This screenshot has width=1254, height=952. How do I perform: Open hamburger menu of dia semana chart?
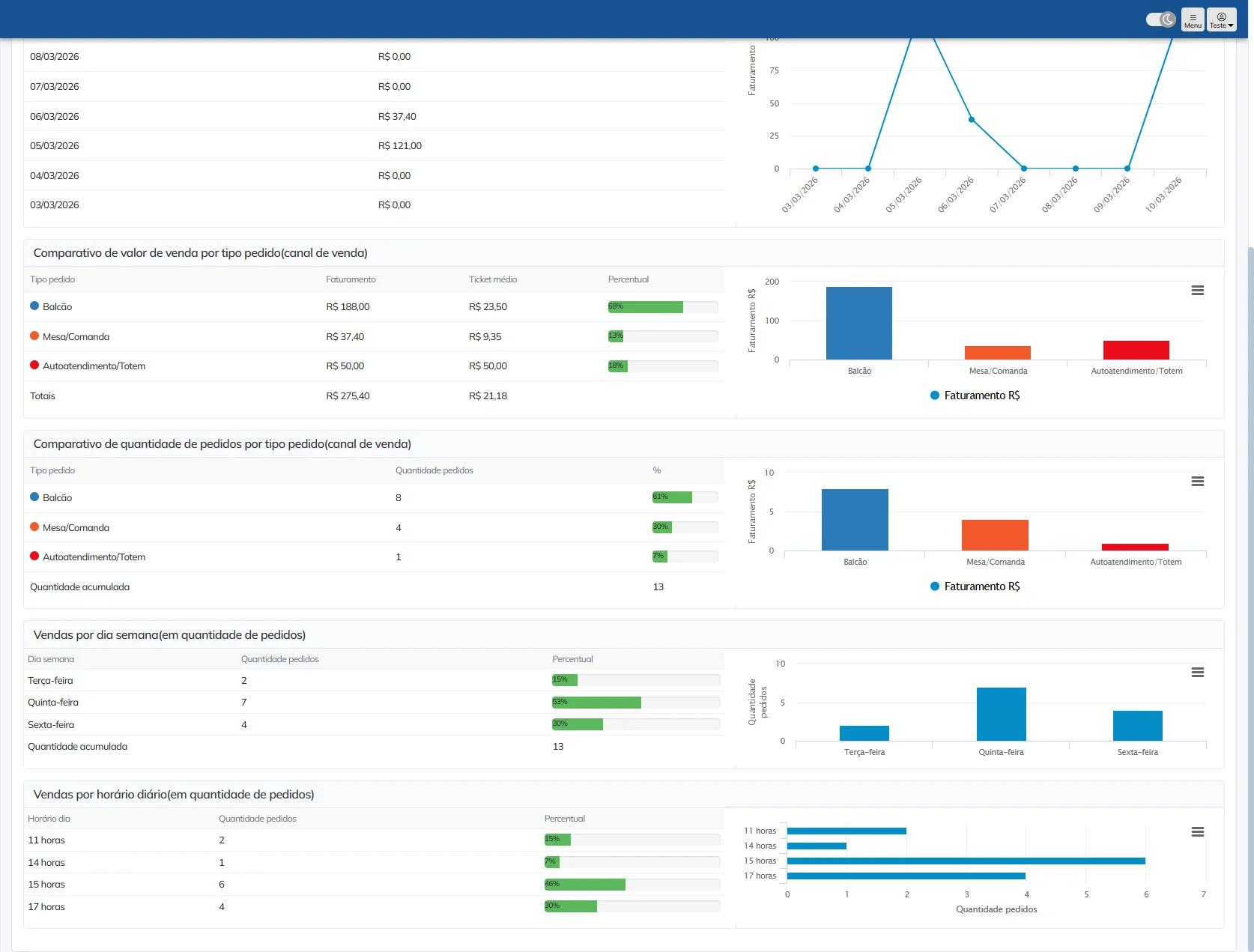1197,673
